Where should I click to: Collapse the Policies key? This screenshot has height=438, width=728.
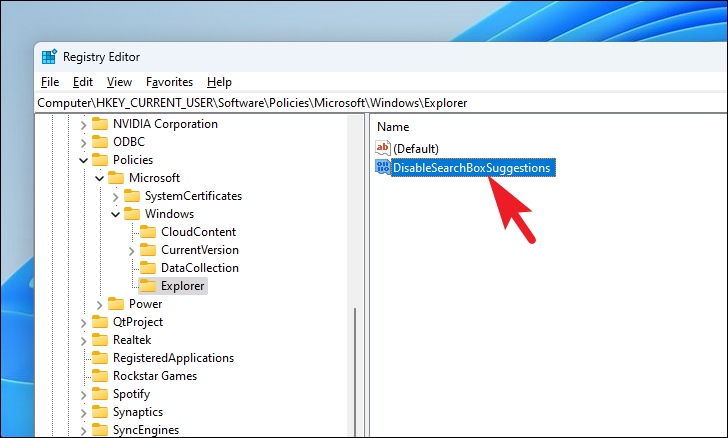(x=83, y=160)
